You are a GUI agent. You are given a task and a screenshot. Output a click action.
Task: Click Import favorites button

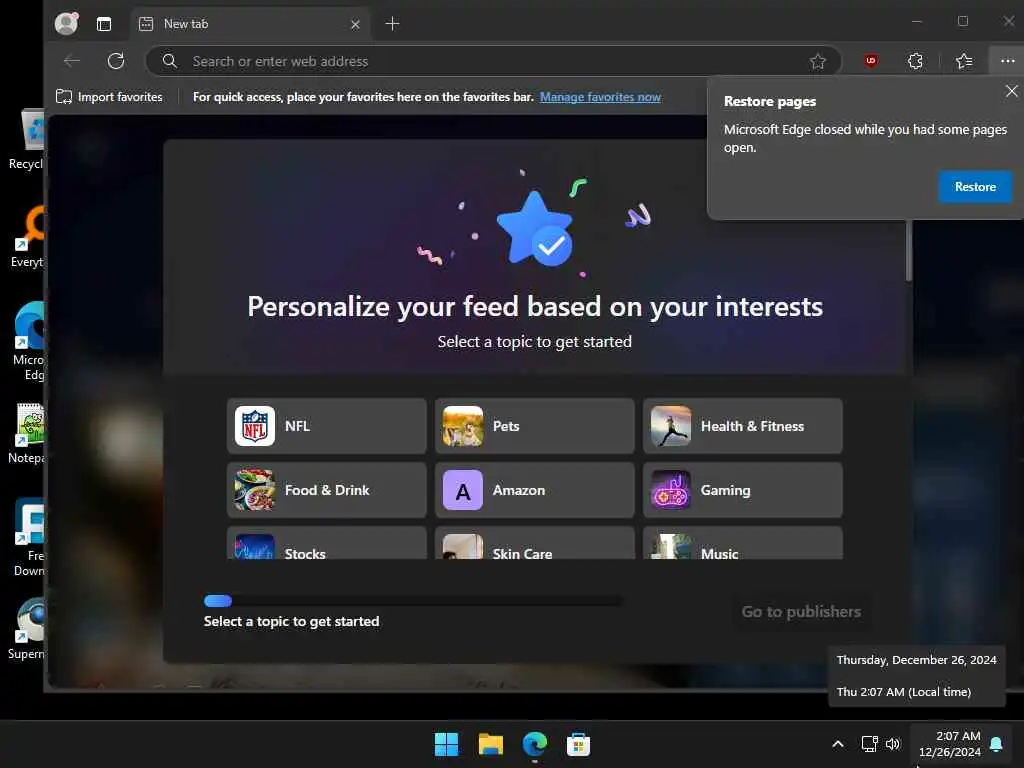coord(109,97)
